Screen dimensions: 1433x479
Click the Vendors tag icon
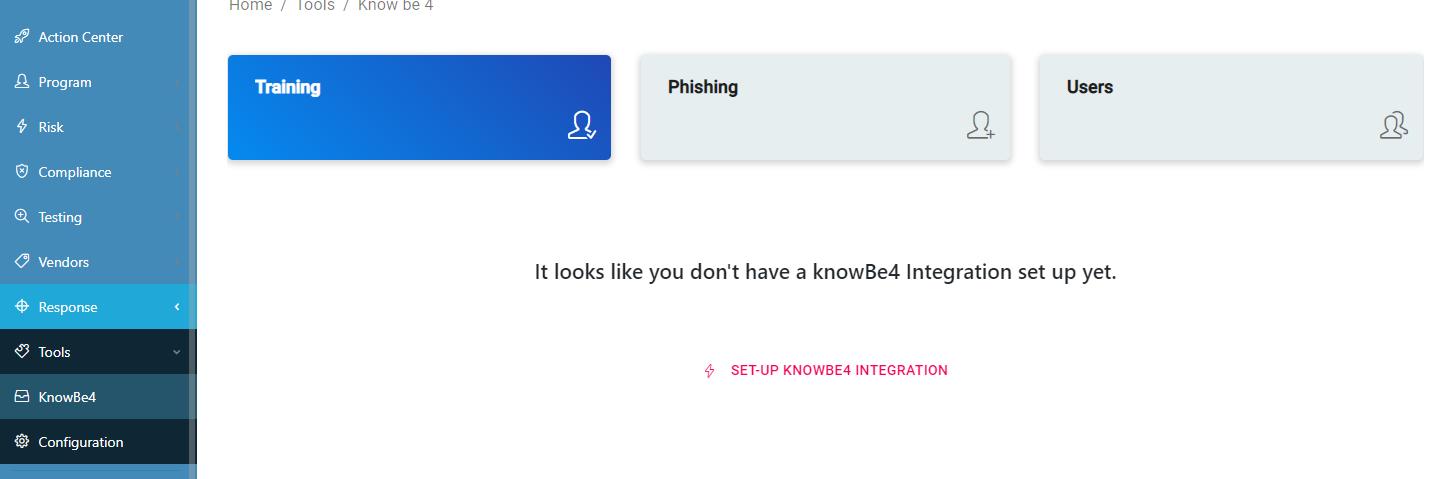point(22,262)
